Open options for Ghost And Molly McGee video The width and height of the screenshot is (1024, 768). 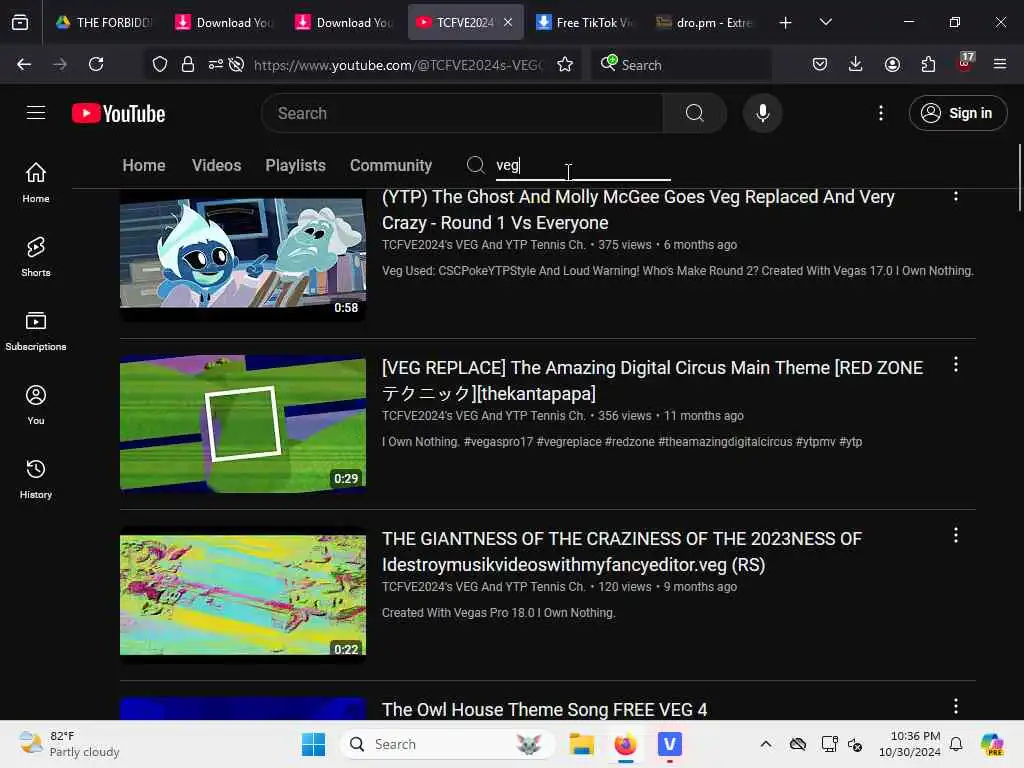[x=955, y=196]
